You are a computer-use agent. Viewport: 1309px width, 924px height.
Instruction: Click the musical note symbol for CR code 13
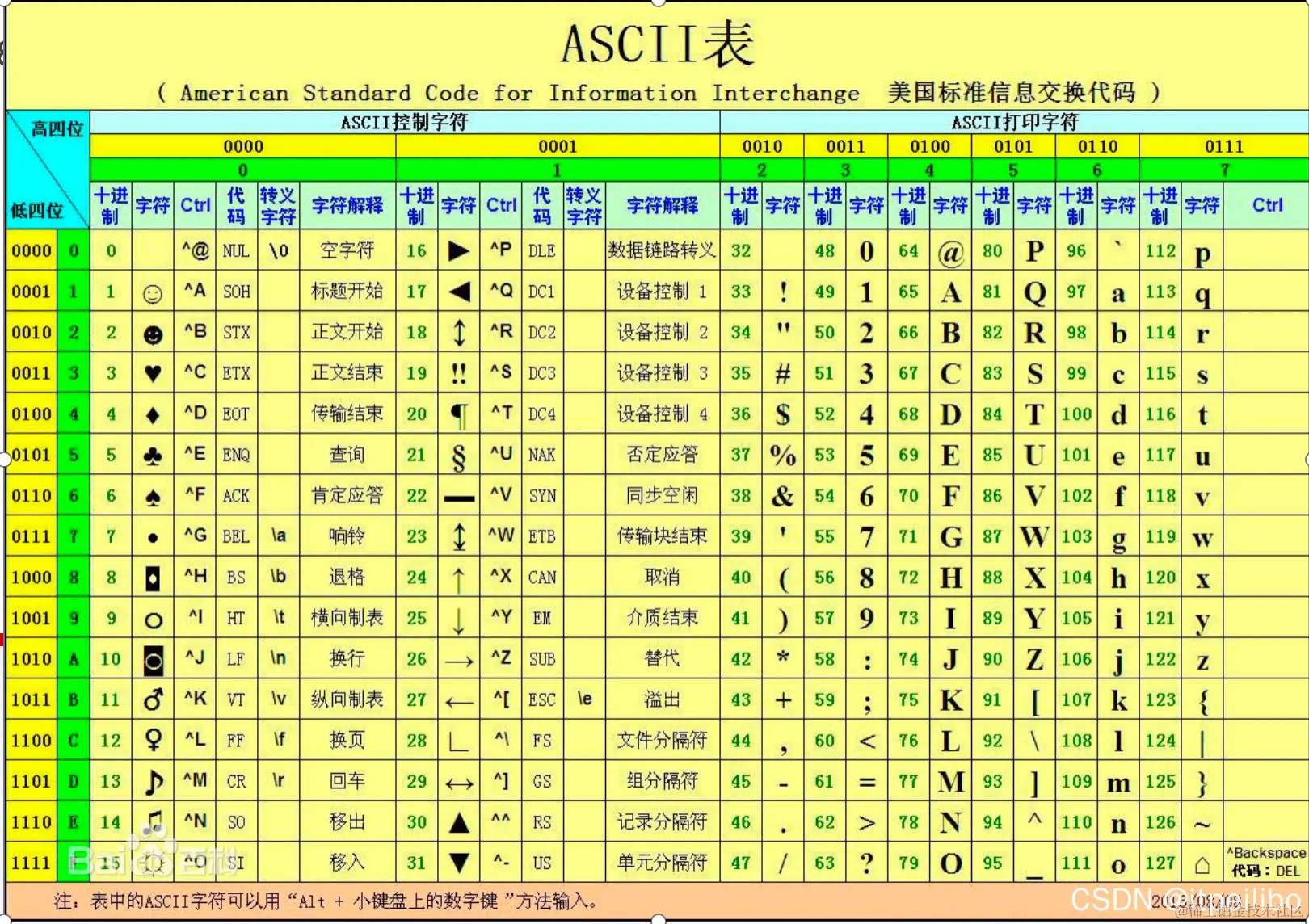point(153,781)
